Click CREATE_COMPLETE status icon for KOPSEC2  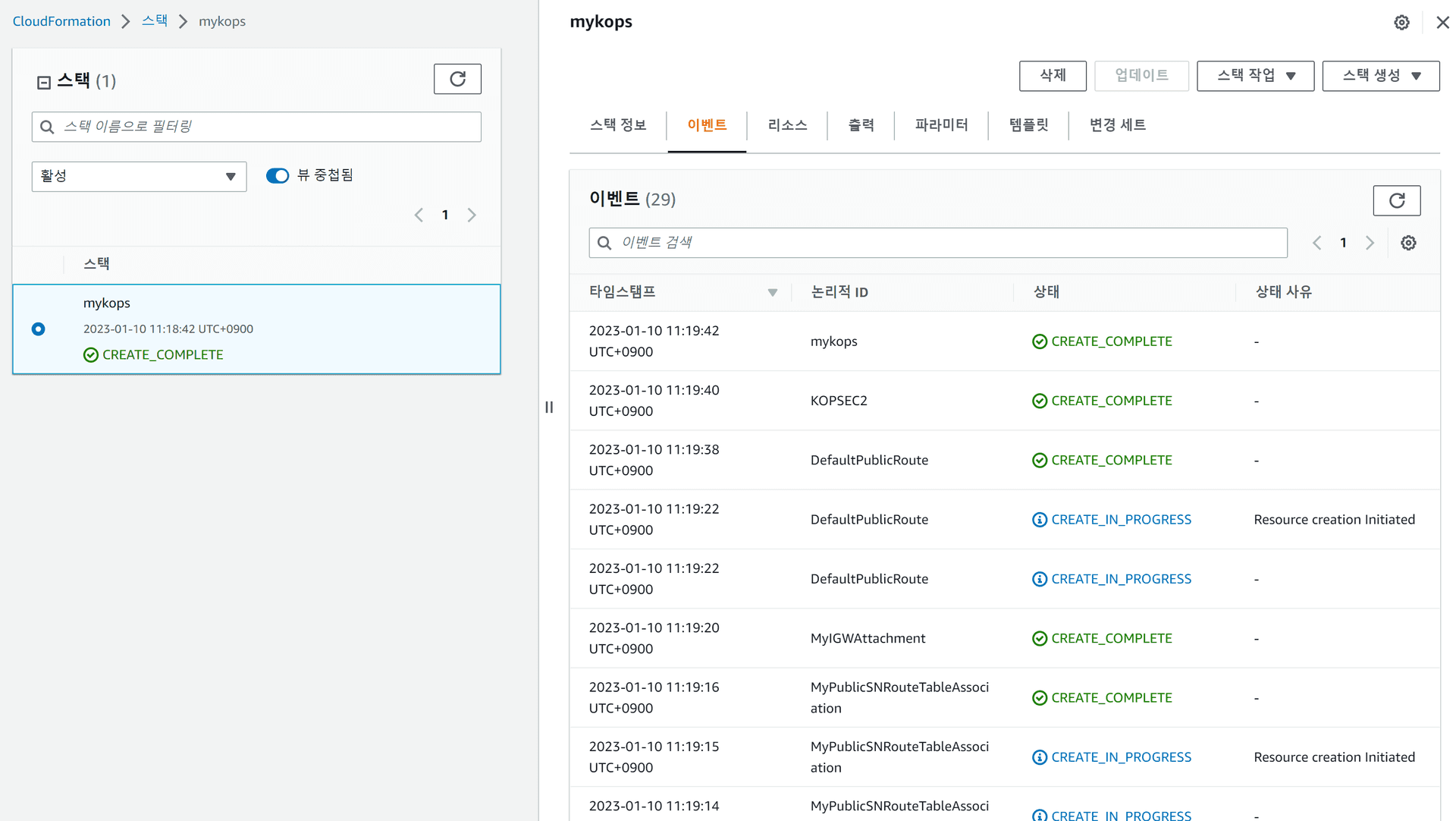click(1040, 401)
